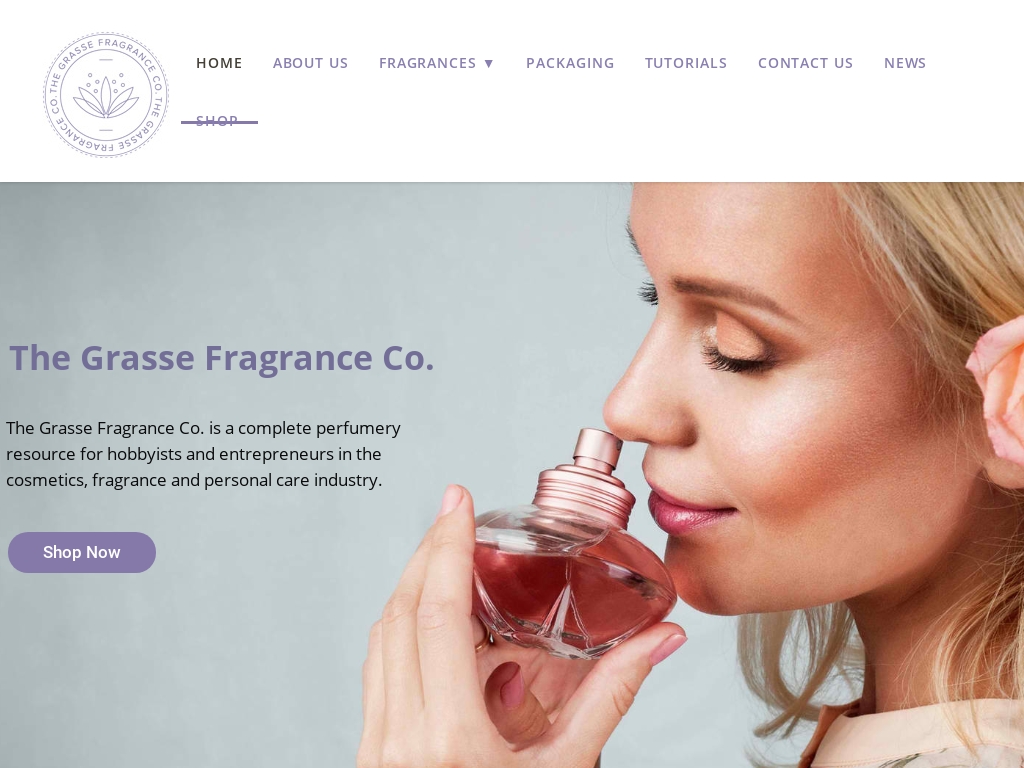Open the Tutorials page
Screen dimensions: 1024x768
click(x=686, y=63)
